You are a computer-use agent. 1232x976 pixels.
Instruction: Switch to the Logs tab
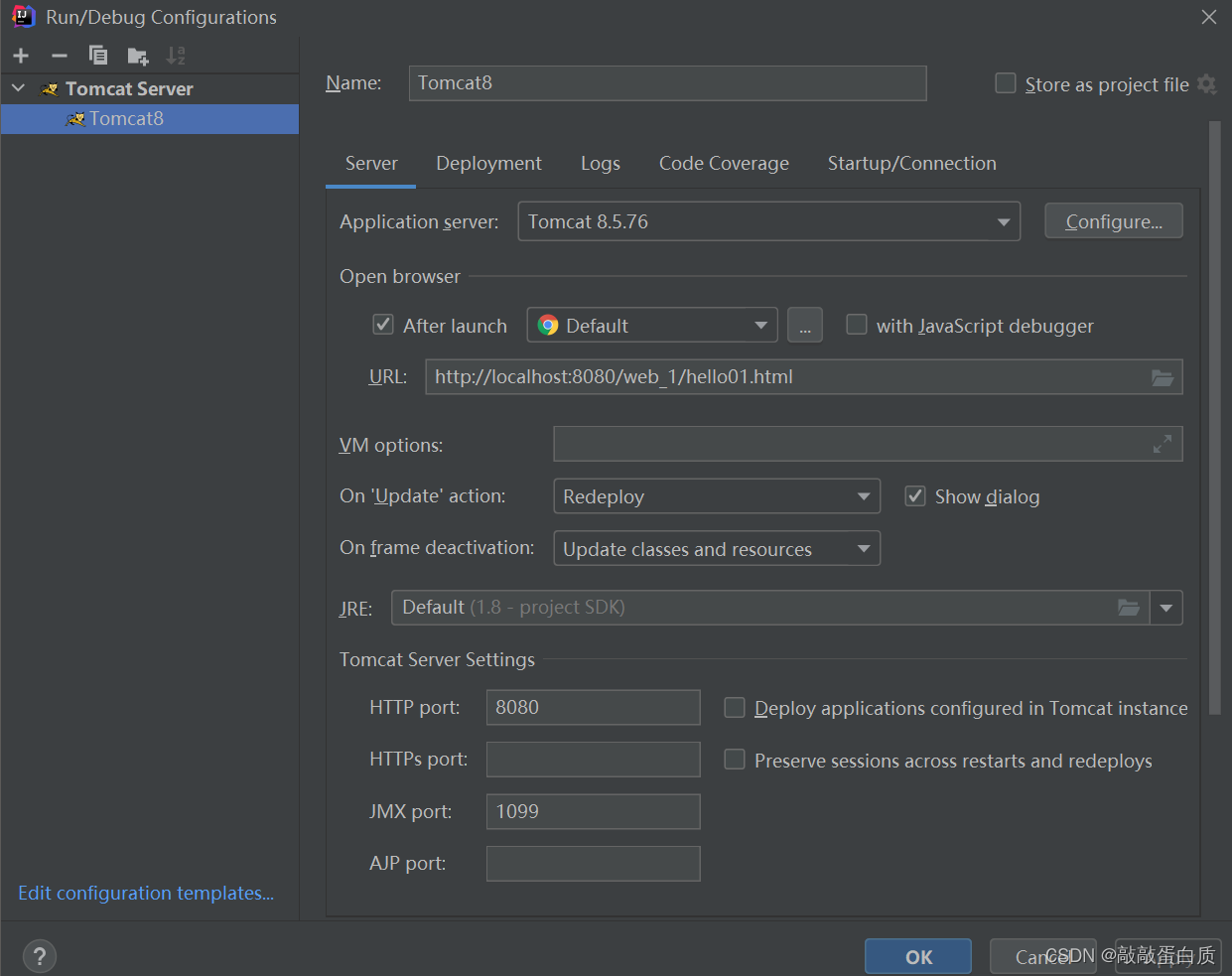pyautogui.click(x=601, y=164)
